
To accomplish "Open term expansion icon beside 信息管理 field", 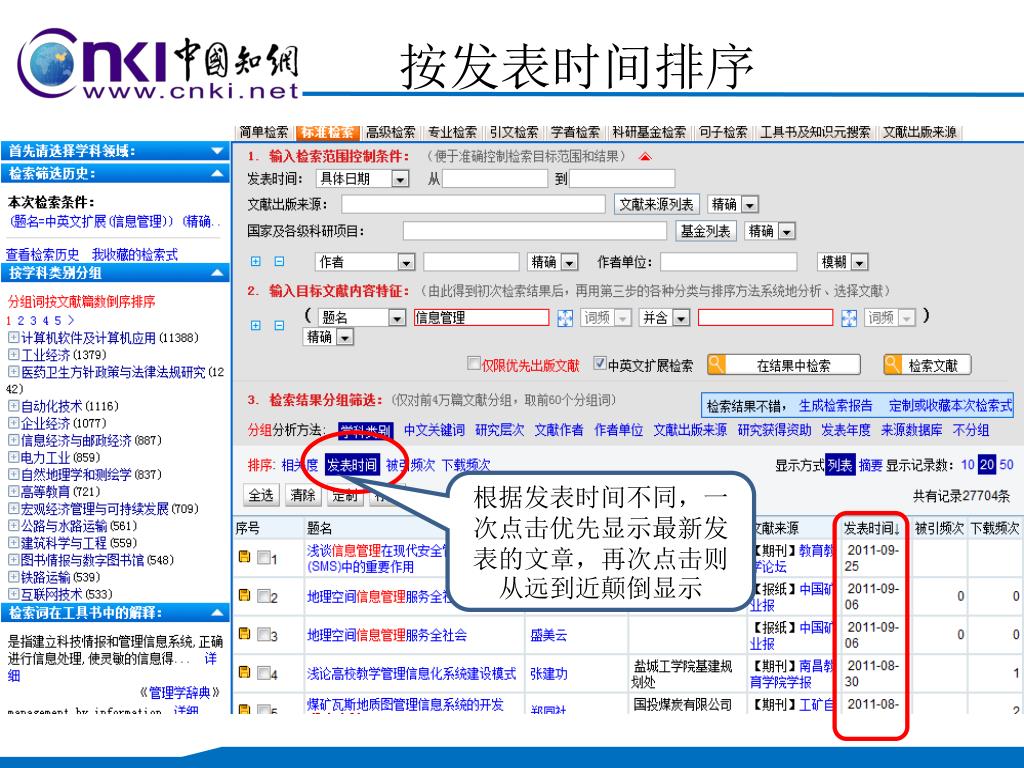I will pyautogui.click(x=565, y=318).
